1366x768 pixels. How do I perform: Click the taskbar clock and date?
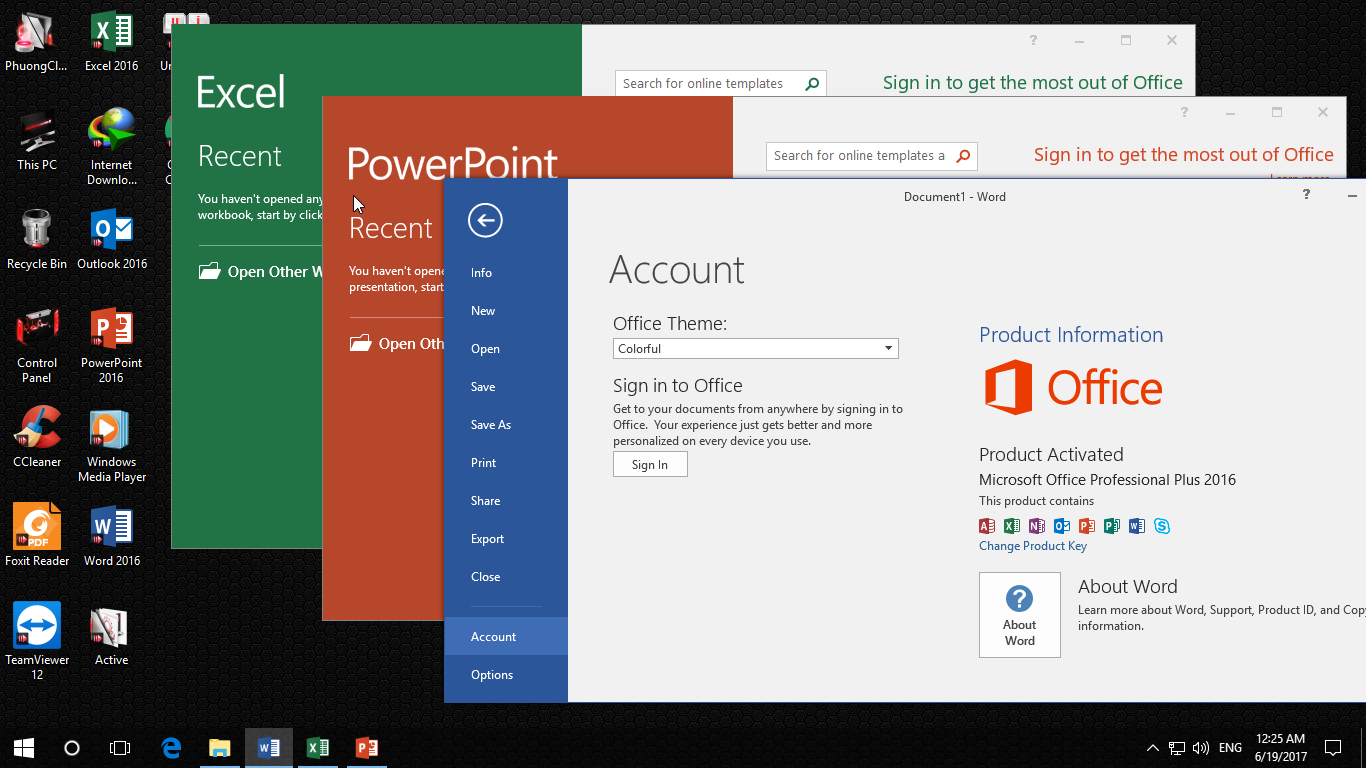[x=1280, y=747]
